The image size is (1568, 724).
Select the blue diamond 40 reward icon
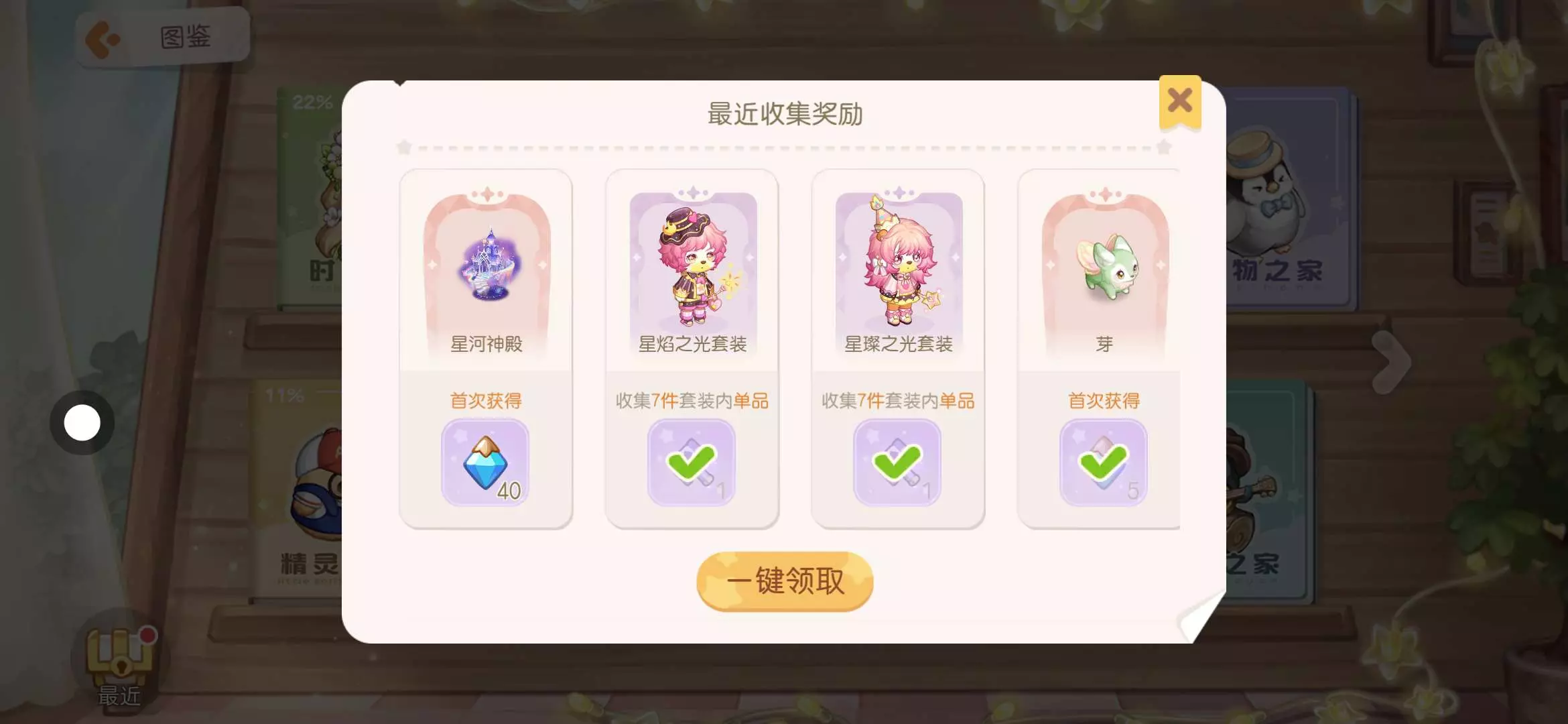(485, 462)
